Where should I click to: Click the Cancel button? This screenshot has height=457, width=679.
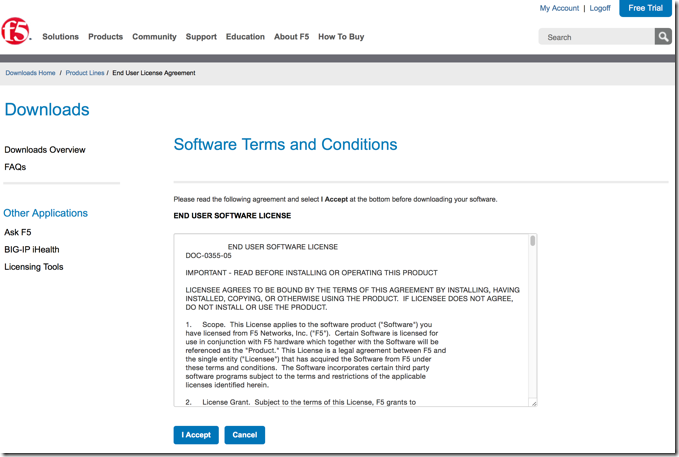pyautogui.click(x=245, y=435)
